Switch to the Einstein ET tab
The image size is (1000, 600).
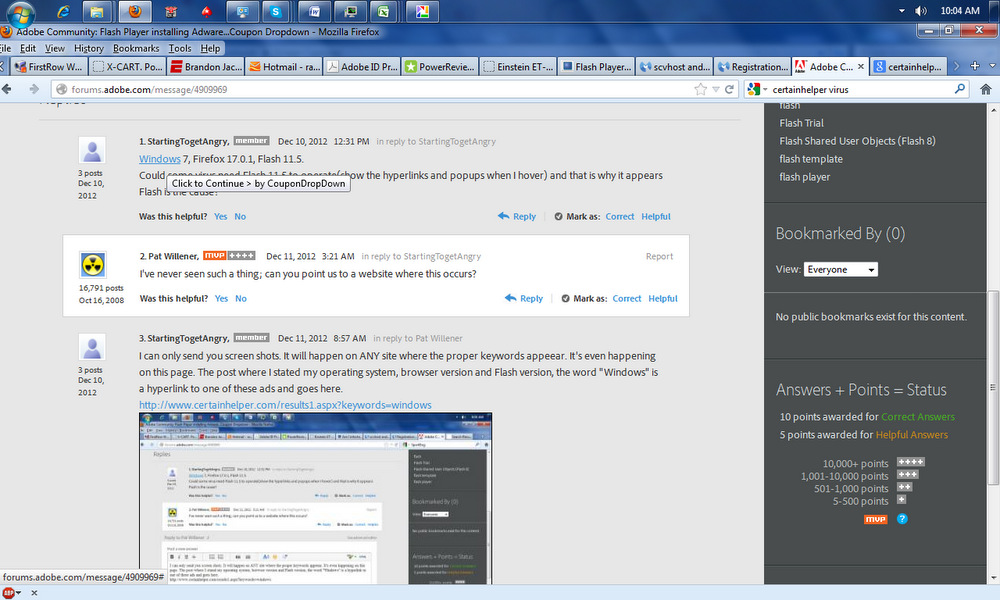pyautogui.click(x=518, y=66)
